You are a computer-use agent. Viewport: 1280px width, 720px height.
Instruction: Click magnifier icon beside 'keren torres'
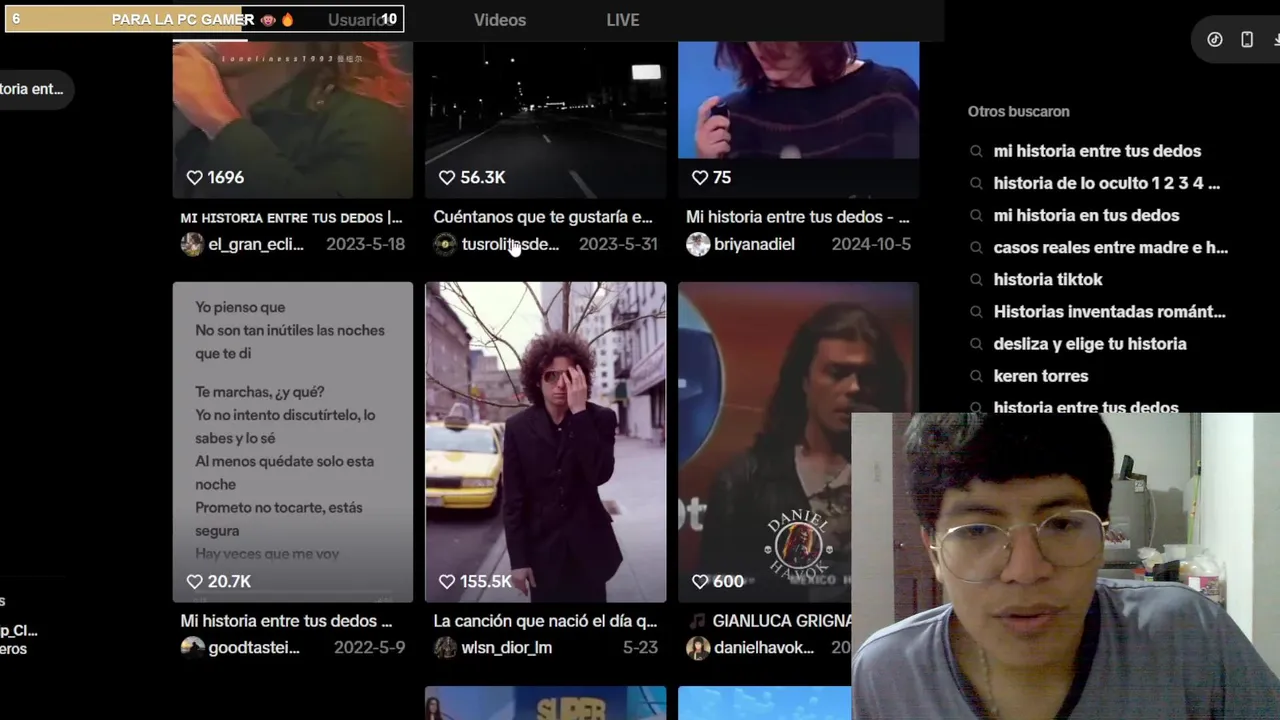[976, 376]
